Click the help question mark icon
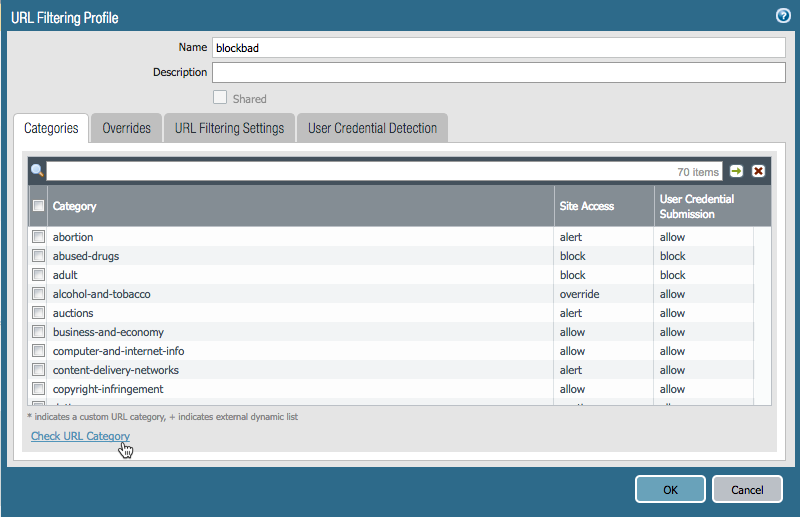The width and height of the screenshot is (800, 517). click(783, 15)
